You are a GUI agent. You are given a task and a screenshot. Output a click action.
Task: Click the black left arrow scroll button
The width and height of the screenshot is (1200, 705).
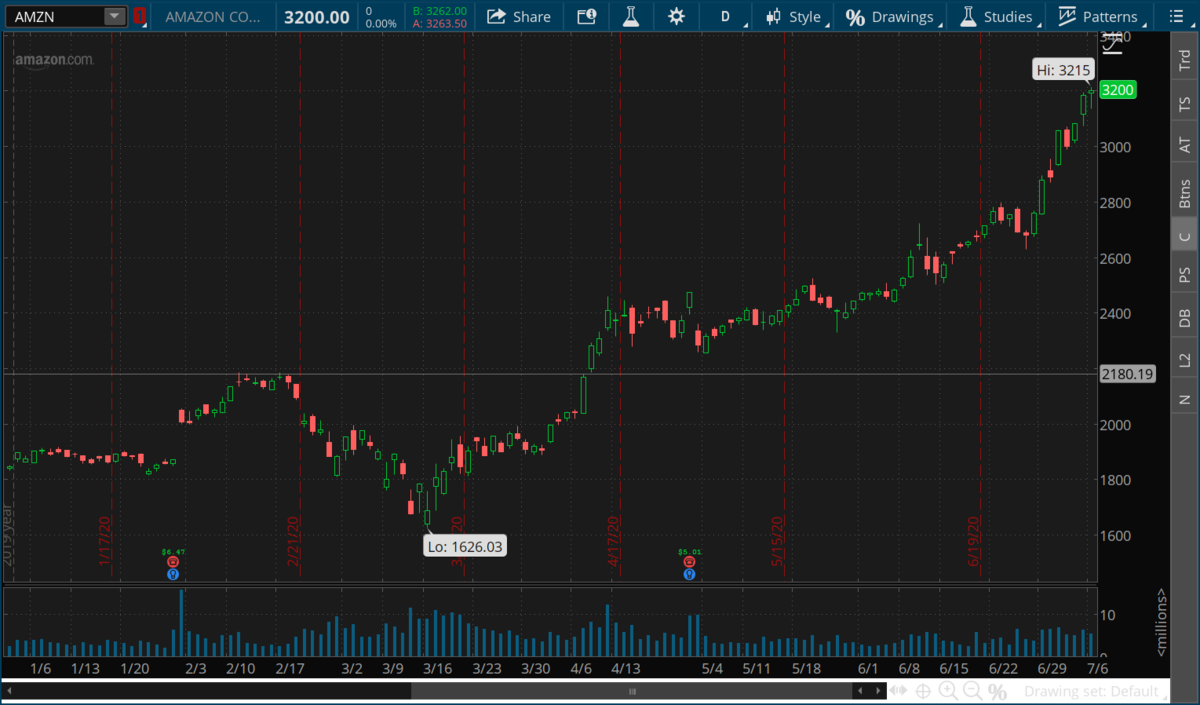859,691
